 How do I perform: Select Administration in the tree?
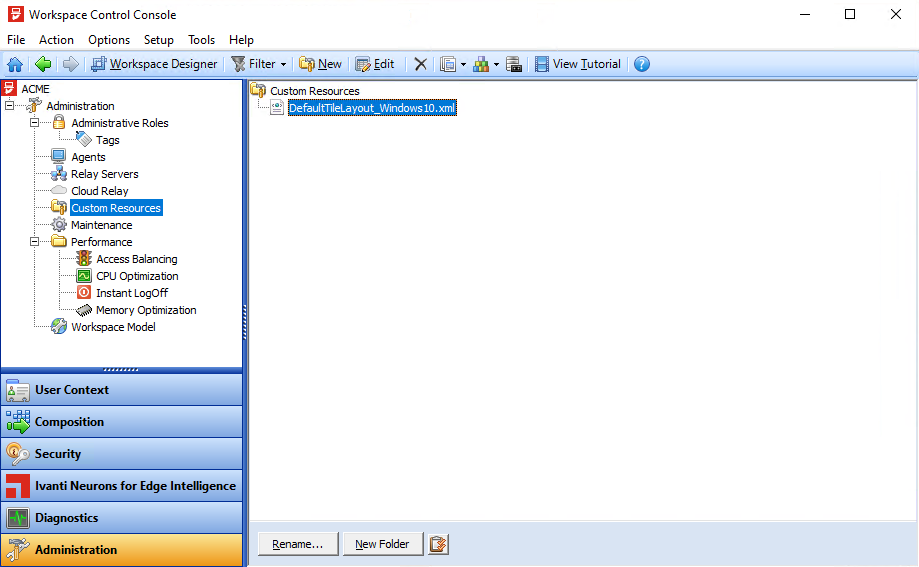80,106
